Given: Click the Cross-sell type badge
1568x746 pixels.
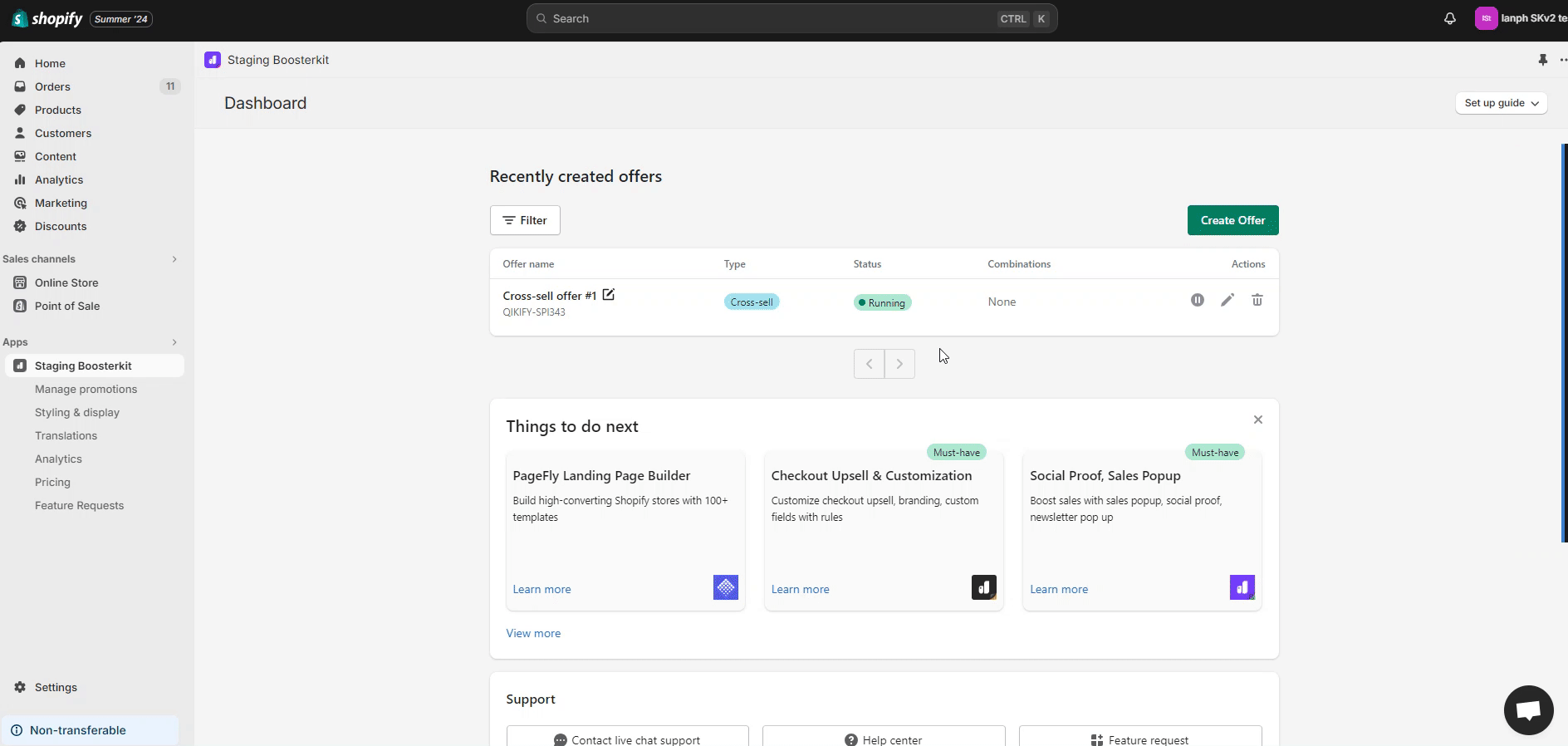Looking at the screenshot, I should point(752,302).
